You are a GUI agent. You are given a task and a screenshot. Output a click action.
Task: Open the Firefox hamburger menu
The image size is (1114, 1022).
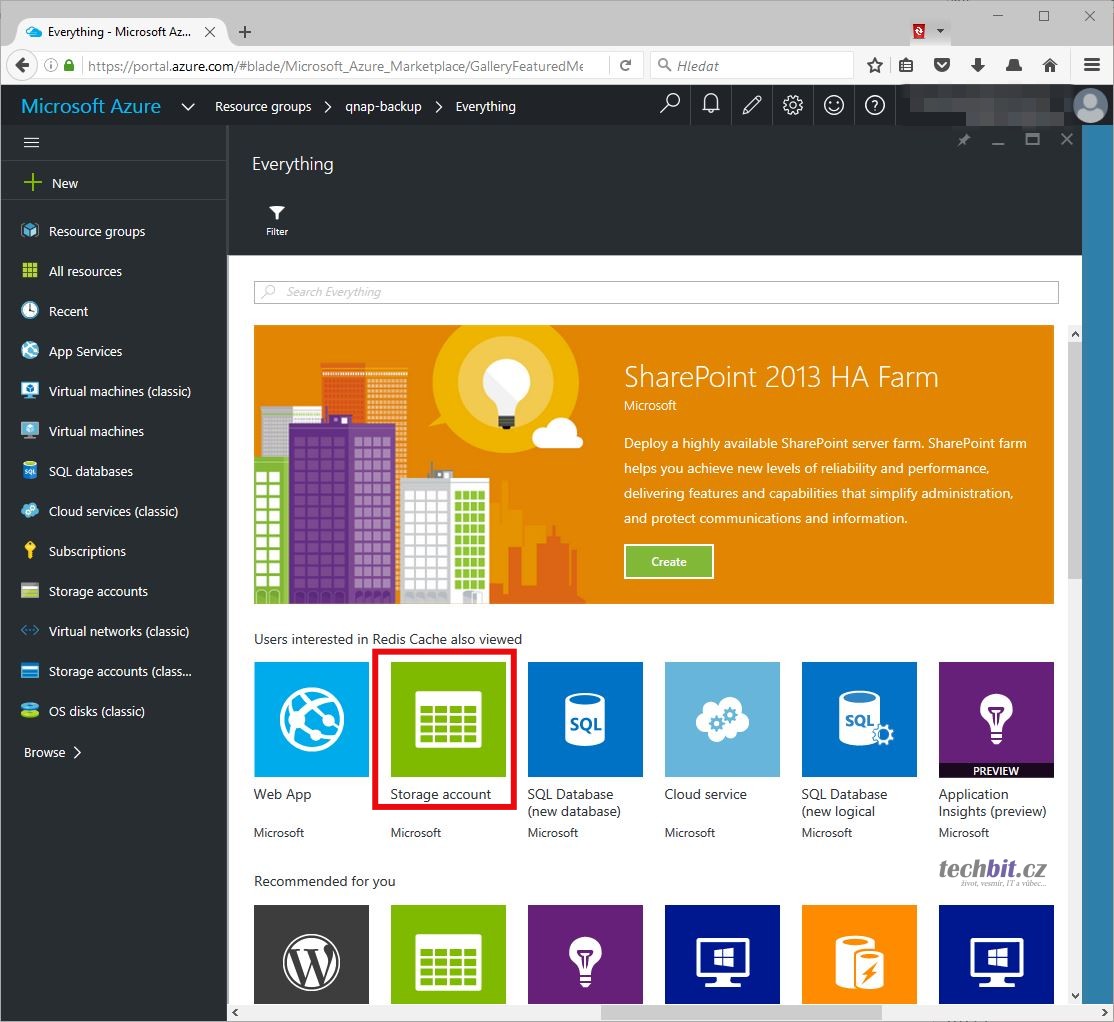(x=1091, y=65)
